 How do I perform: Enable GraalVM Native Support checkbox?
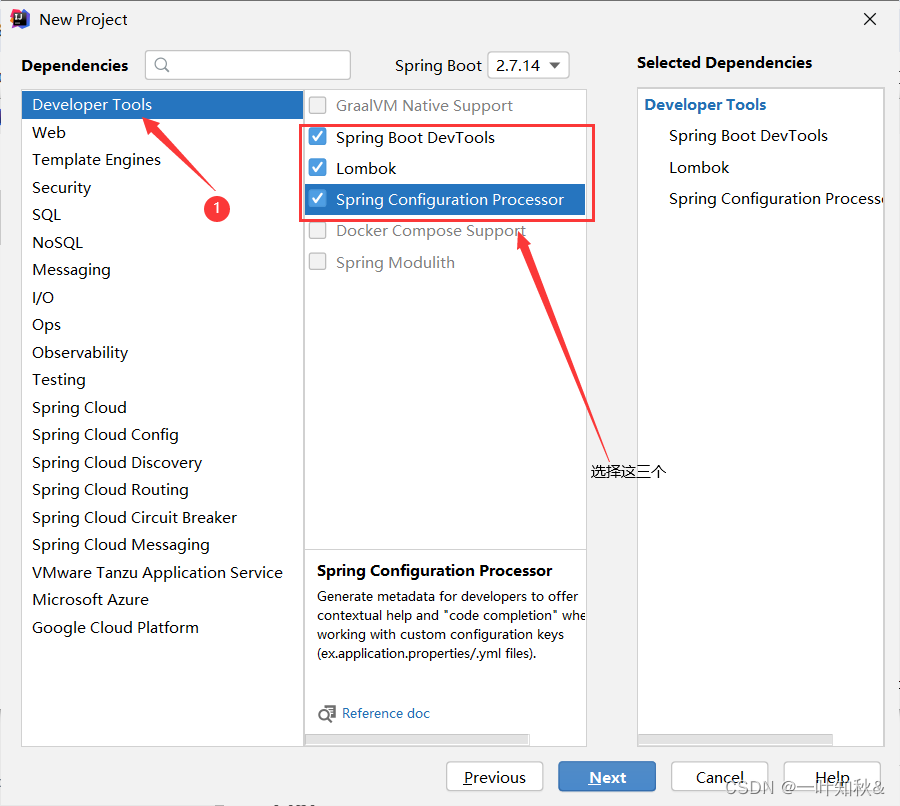[x=317, y=105]
